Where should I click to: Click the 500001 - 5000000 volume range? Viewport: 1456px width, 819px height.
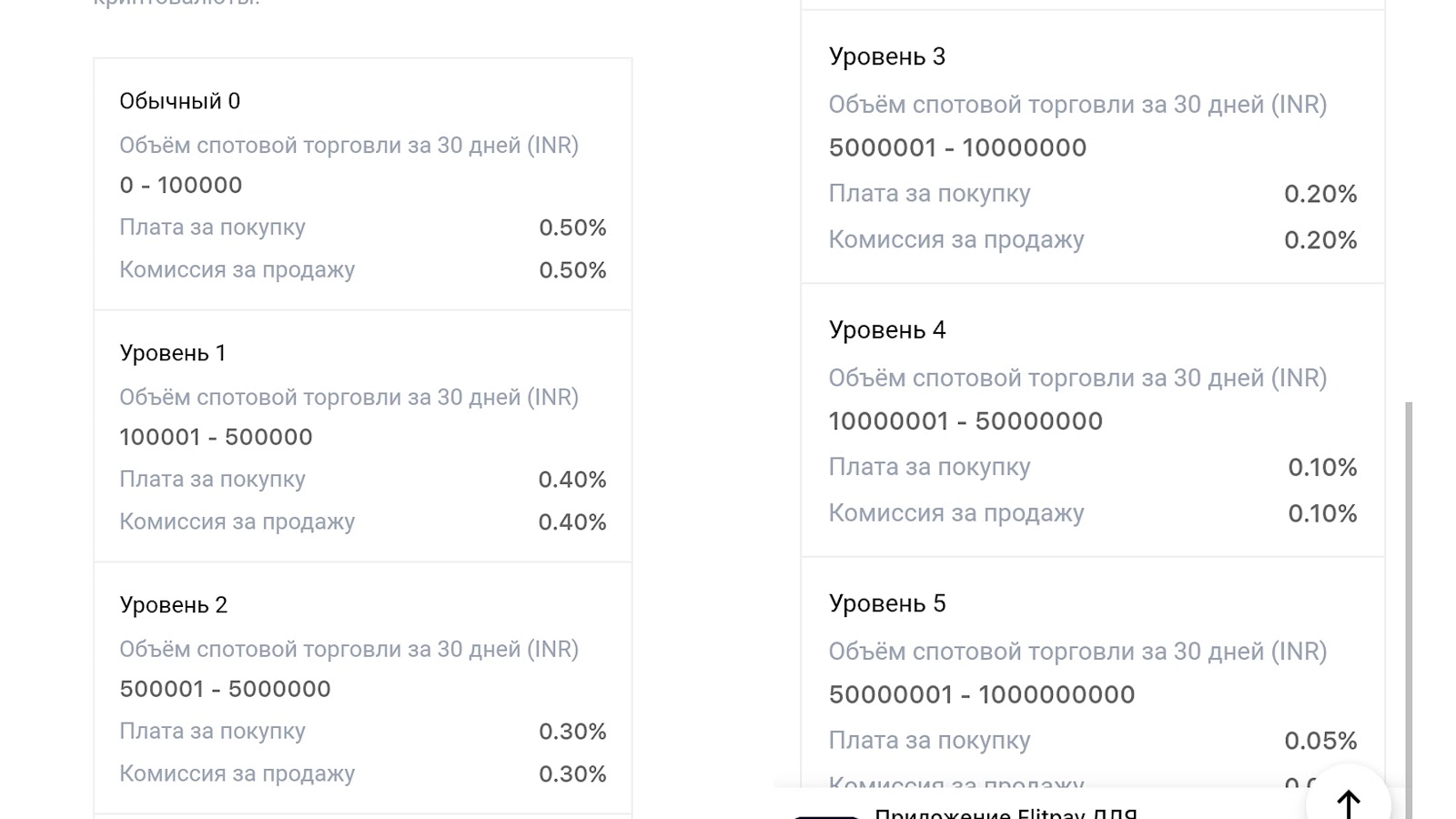point(225,689)
